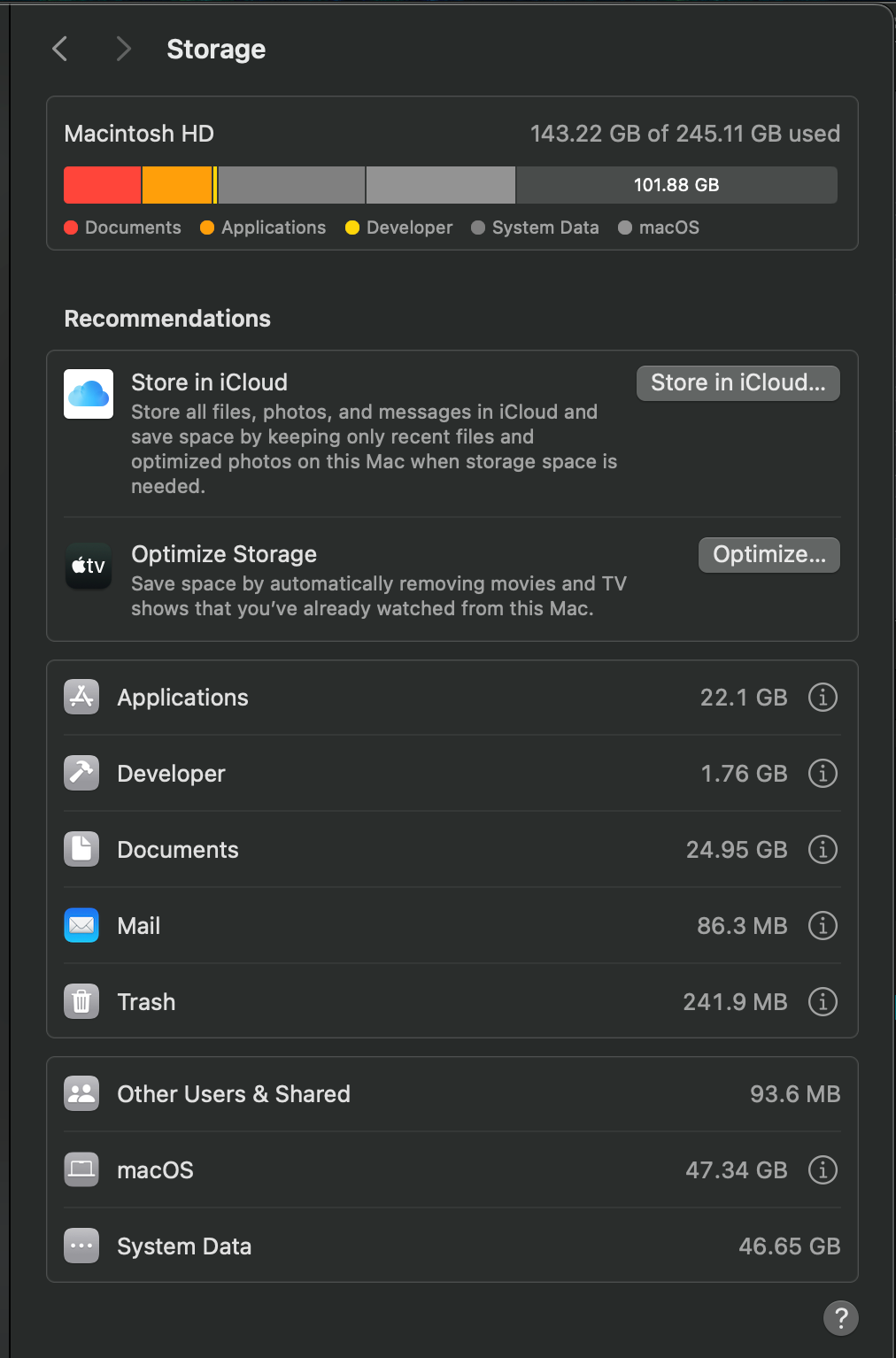Click the 101.88 GB free space segment
The width and height of the screenshot is (896, 1358).
click(x=676, y=185)
